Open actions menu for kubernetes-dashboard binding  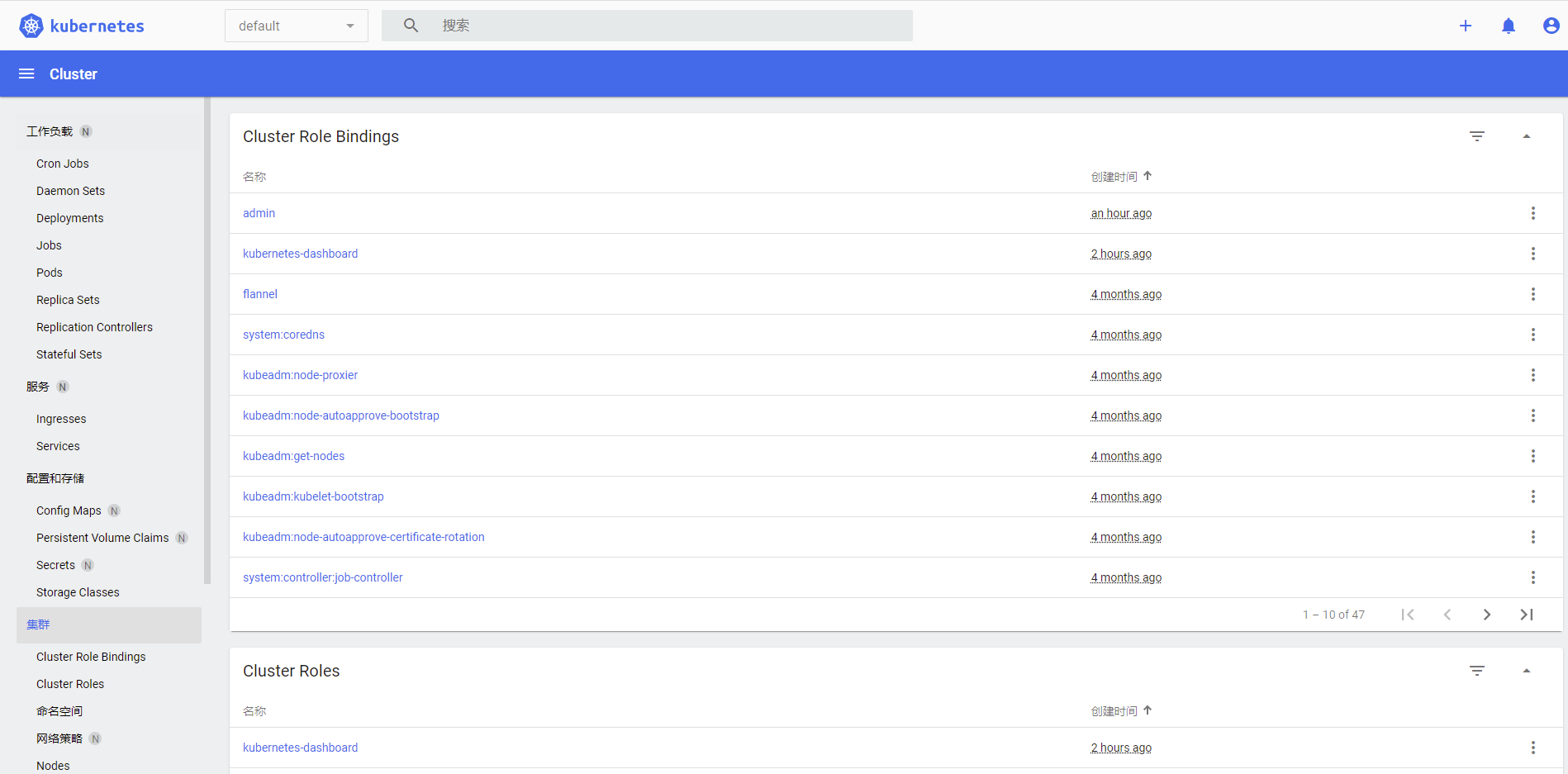coord(1533,254)
